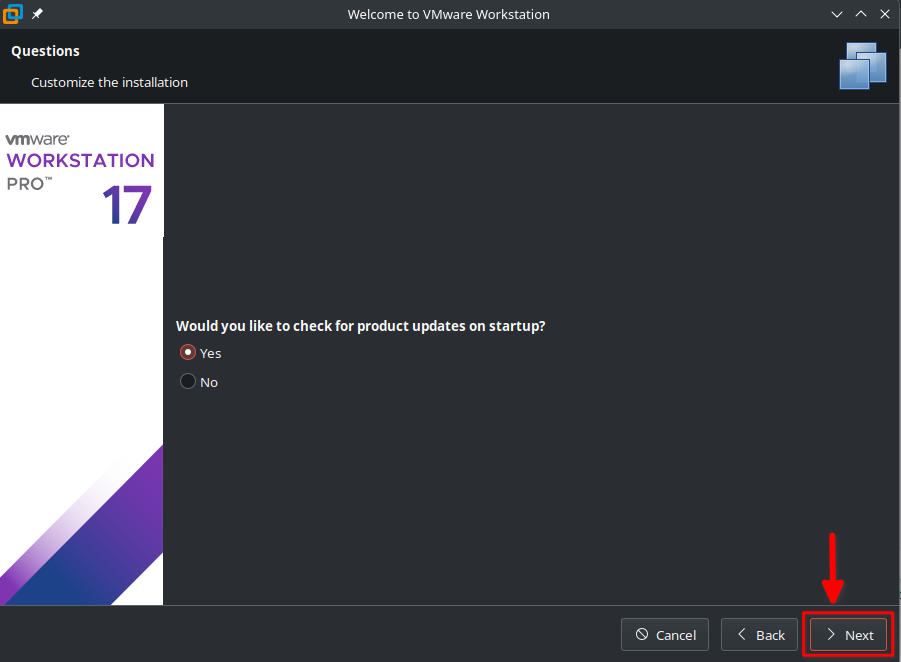Click the right chevron on Next button

pyautogui.click(x=830, y=635)
